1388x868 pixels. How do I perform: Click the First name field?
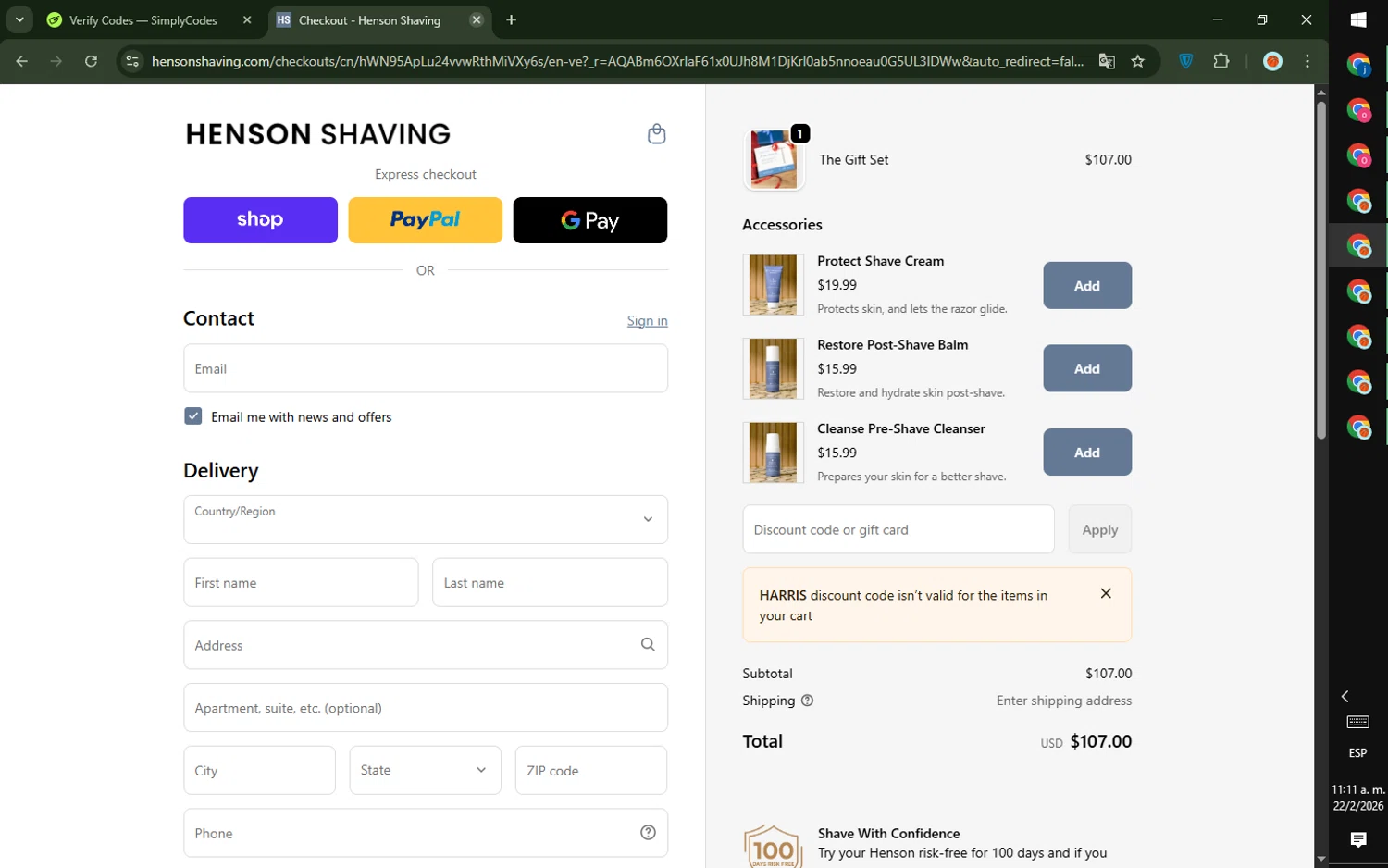301,582
